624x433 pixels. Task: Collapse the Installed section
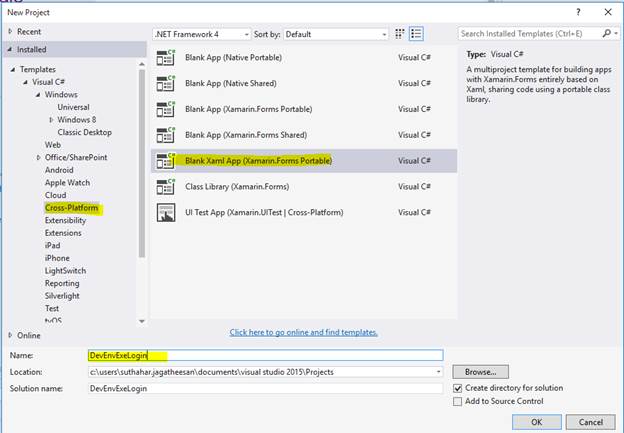tap(10, 49)
